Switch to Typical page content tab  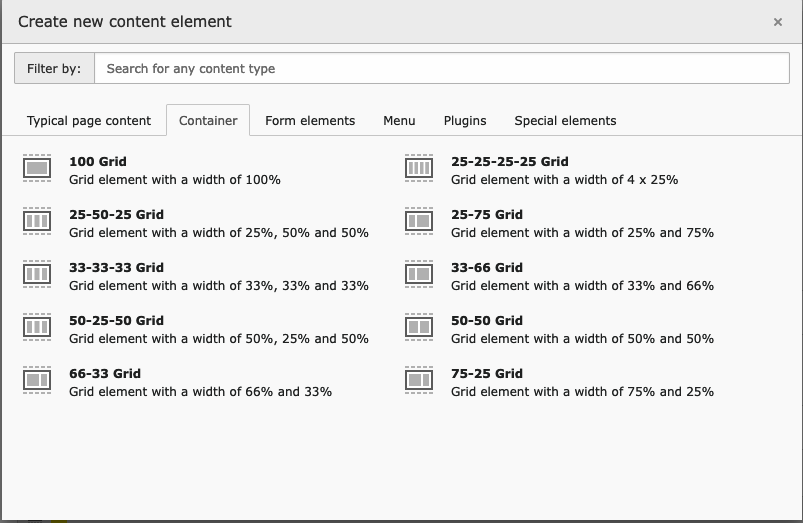click(89, 121)
